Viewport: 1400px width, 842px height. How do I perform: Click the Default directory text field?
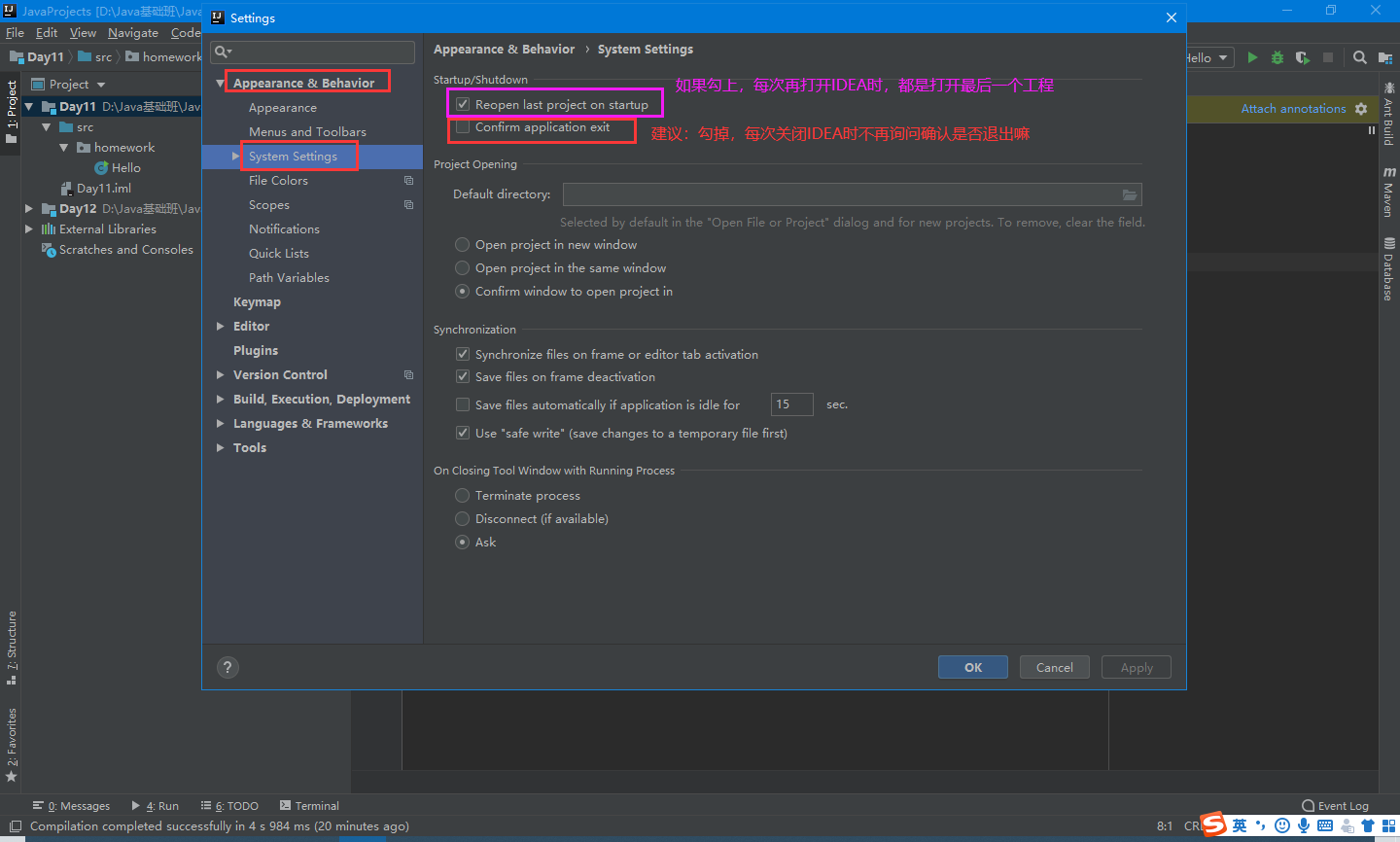pos(842,194)
